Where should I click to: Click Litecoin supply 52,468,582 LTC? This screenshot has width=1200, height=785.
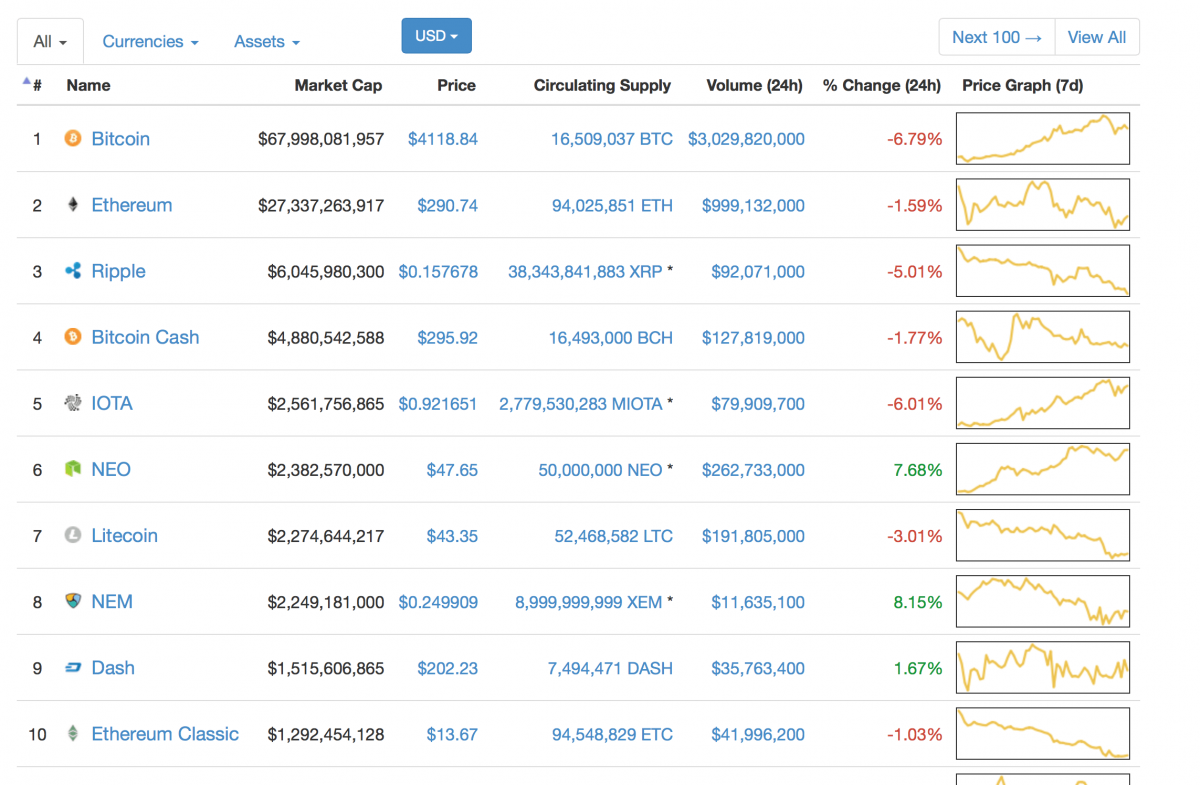coord(614,535)
